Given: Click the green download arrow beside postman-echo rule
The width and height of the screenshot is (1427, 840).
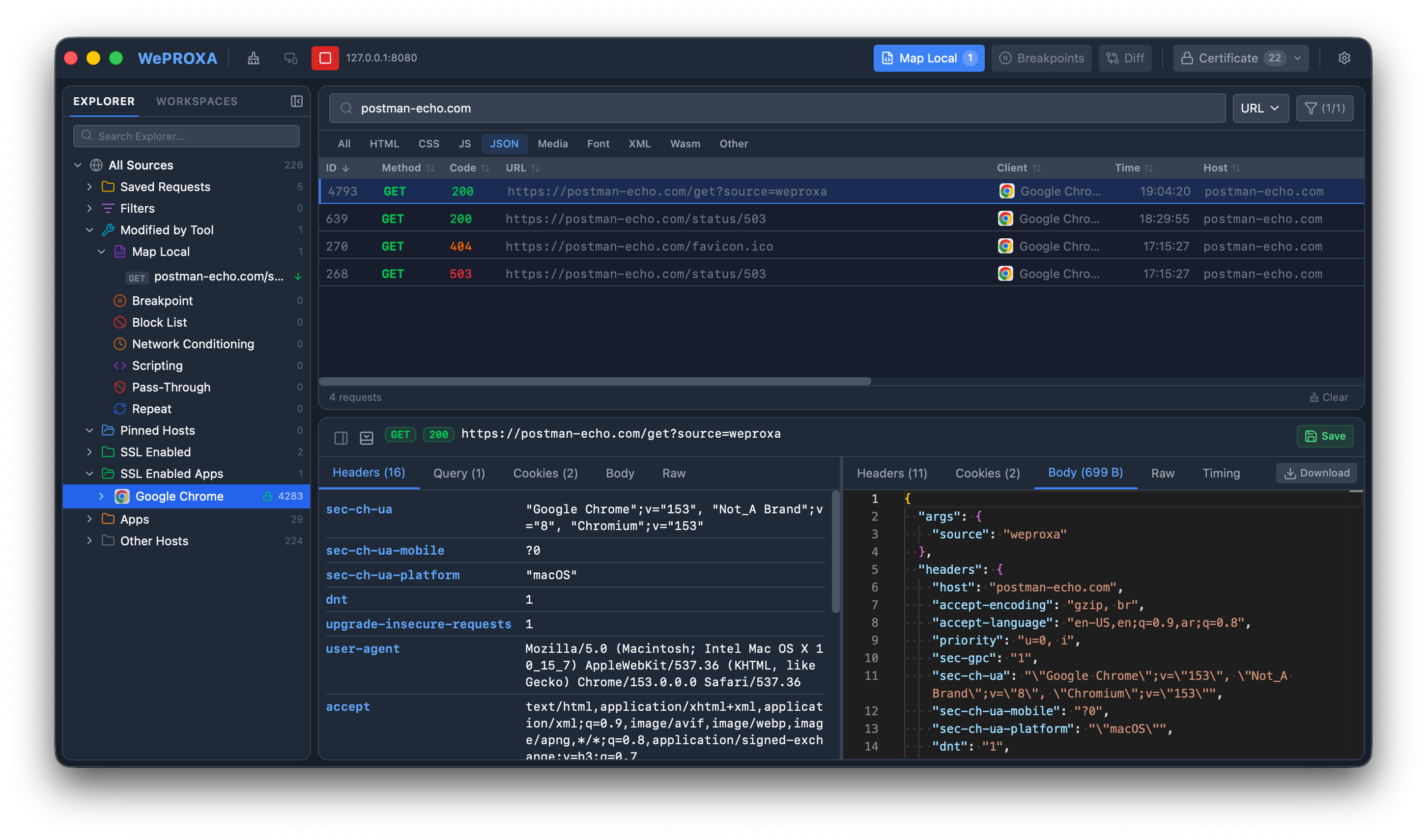Looking at the screenshot, I should point(298,277).
